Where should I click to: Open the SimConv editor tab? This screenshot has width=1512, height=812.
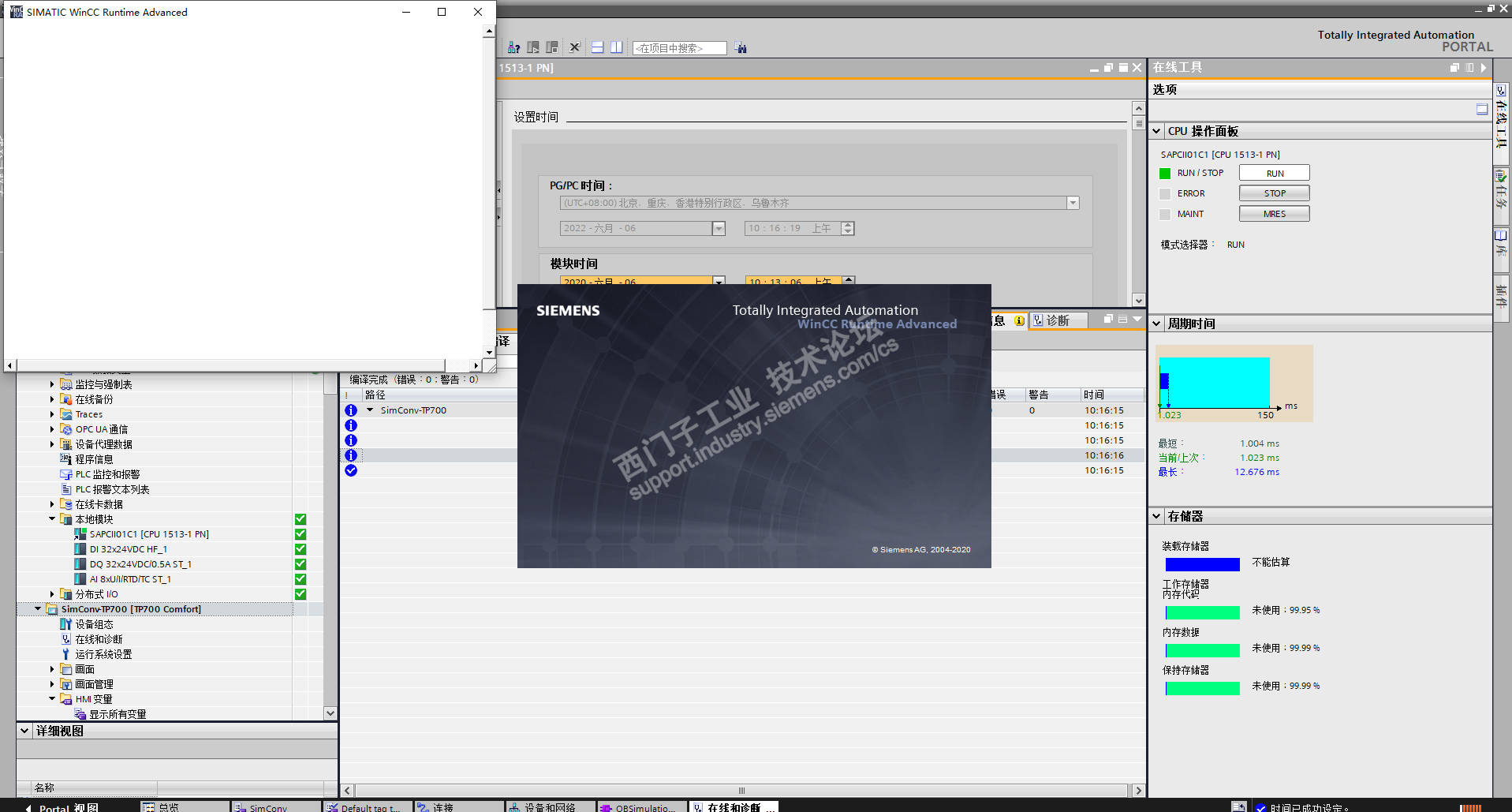point(275,806)
